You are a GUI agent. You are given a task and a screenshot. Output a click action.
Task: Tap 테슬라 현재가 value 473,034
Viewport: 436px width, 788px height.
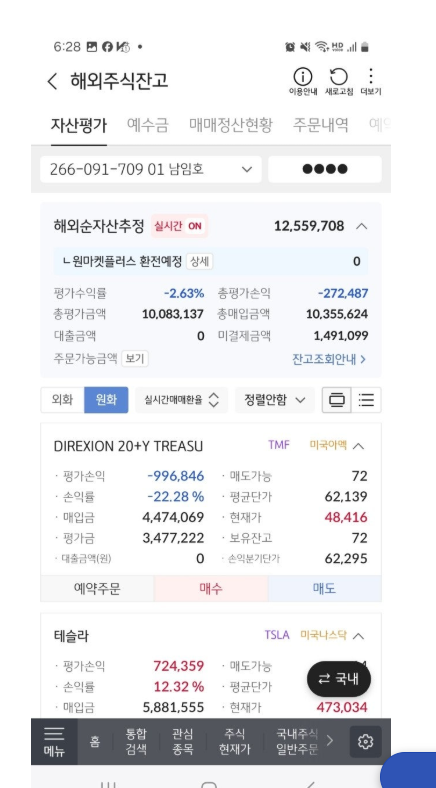[342, 708]
